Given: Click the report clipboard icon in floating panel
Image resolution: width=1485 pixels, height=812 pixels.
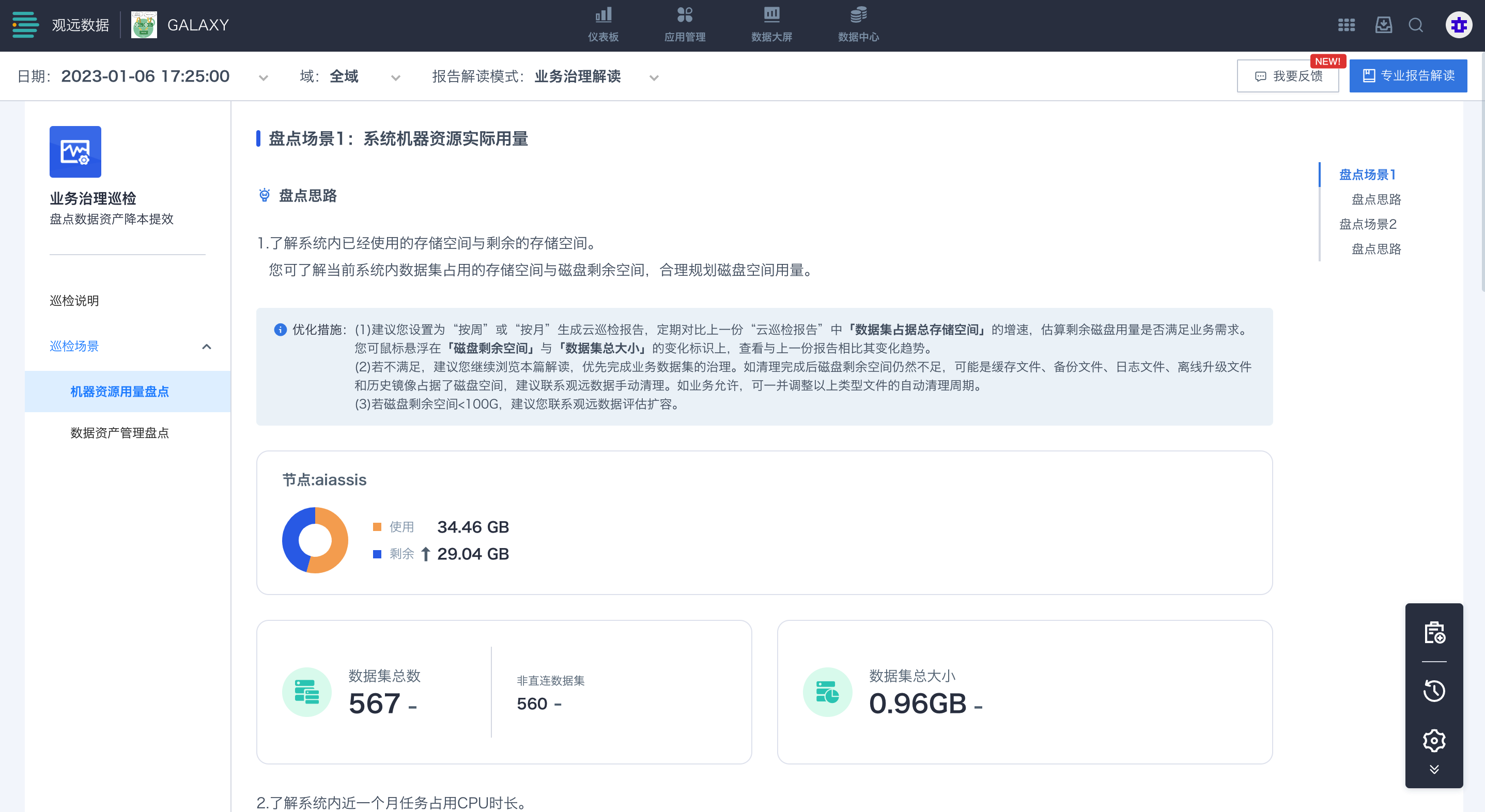Looking at the screenshot, I should point(1434,633).
